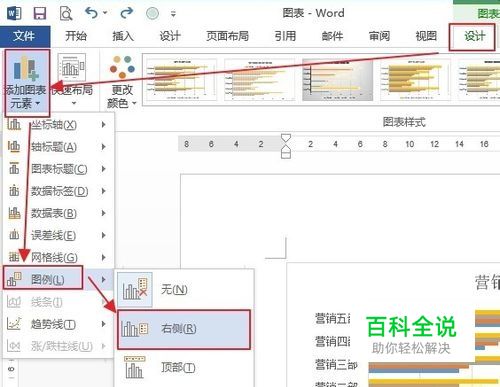
Task: Click the 轴标题 chart icon
Action: (x=14, y=147)
